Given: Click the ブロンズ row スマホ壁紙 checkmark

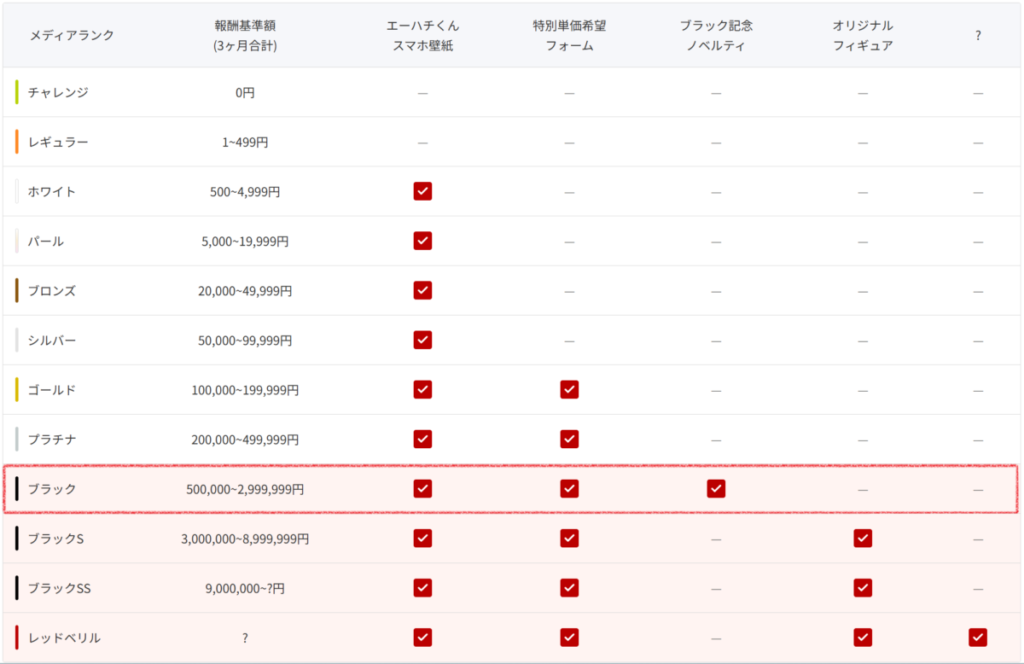Looking at the screenshot, I should 422,290.
